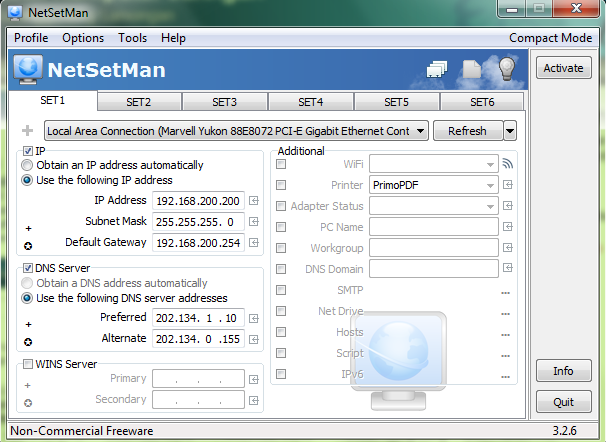
Task: Open Hosts settings via ellipsis
Action: (x=506, y=335)
